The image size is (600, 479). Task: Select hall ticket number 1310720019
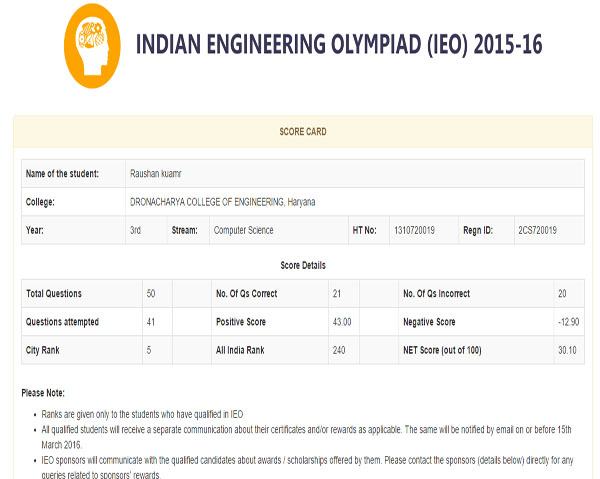(x=414, y=230)
